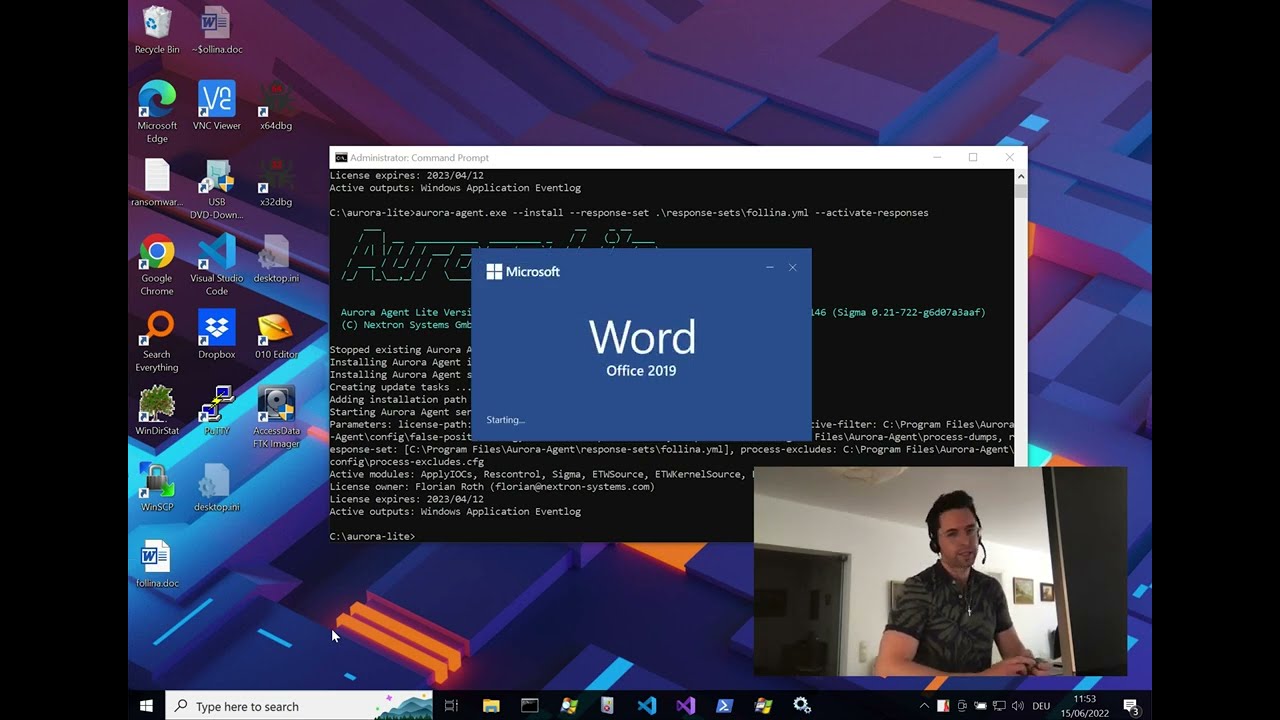Open the Settings gear on the taskbar

click(802, 706)
